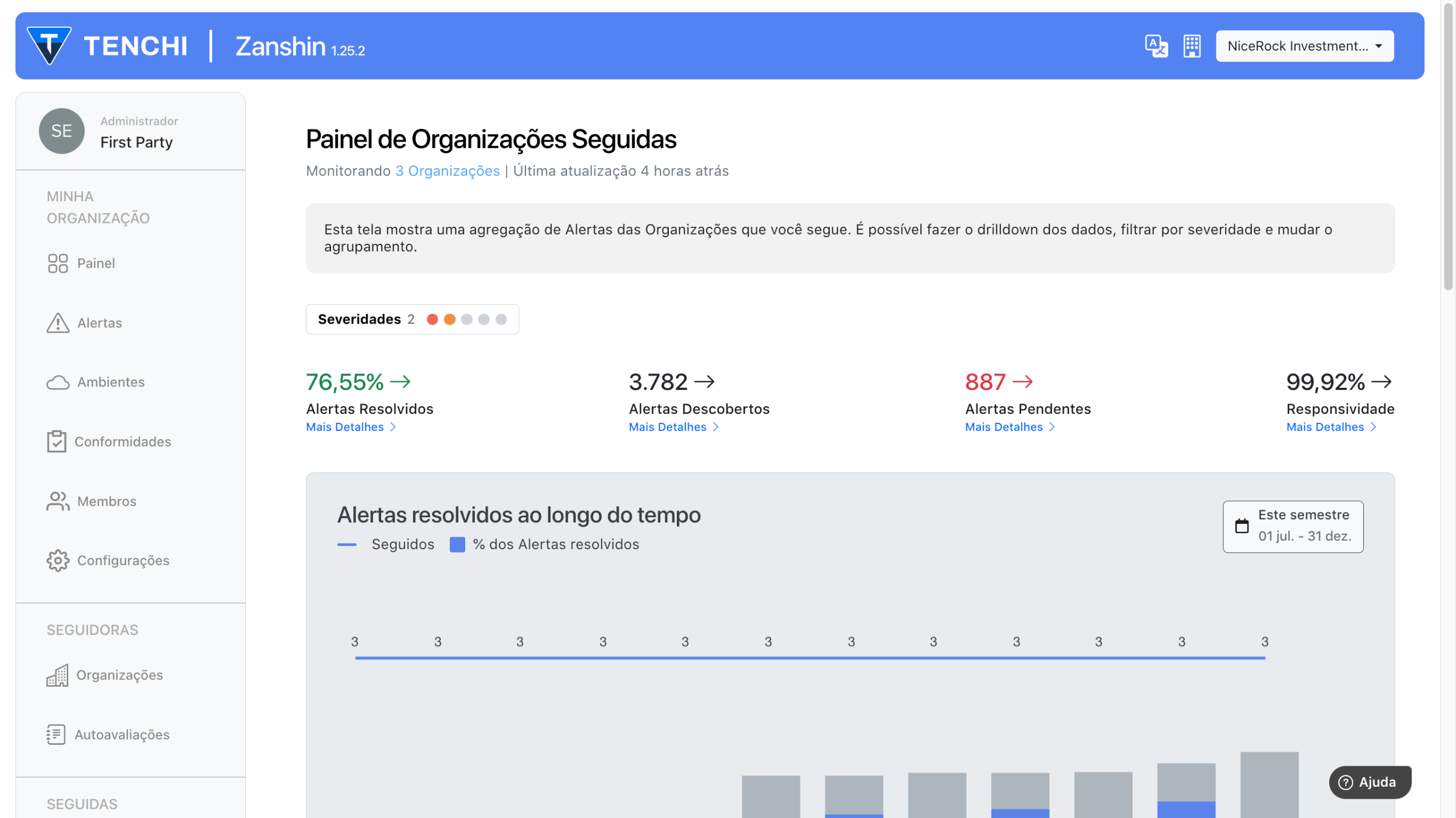Open the Configurações gear icon
Viewport: 1456px width, 818px height.
57,560
